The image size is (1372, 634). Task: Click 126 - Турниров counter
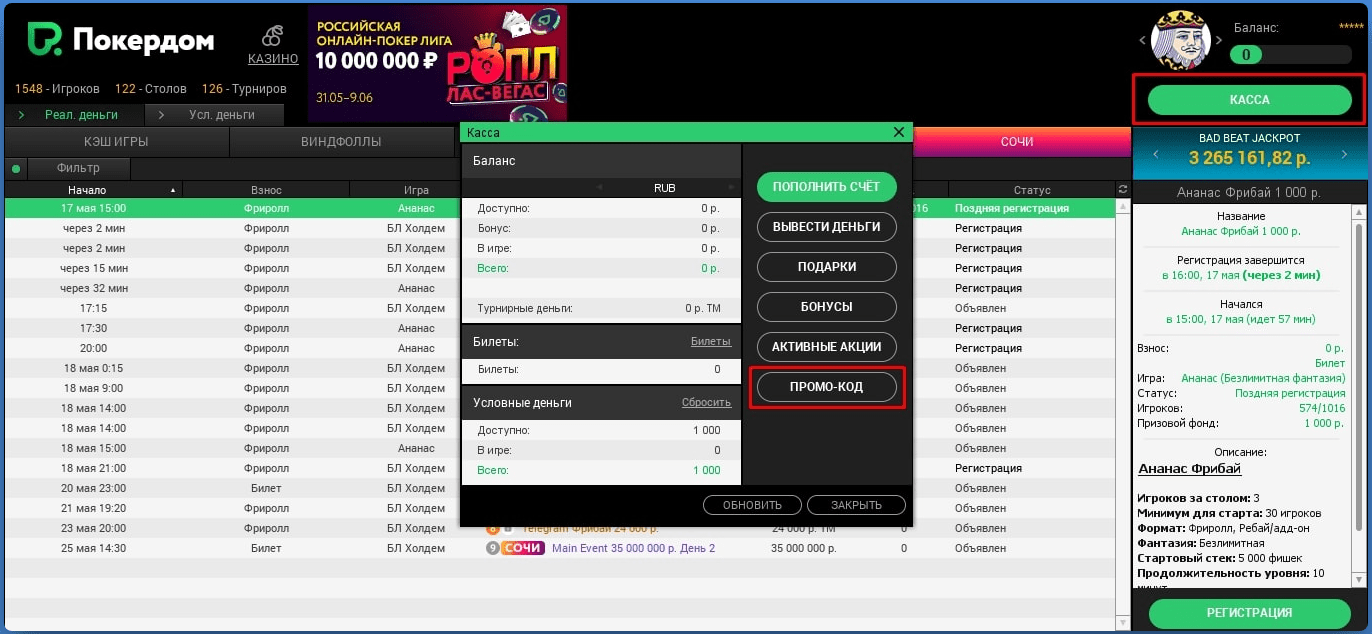[x=244, y=89]
